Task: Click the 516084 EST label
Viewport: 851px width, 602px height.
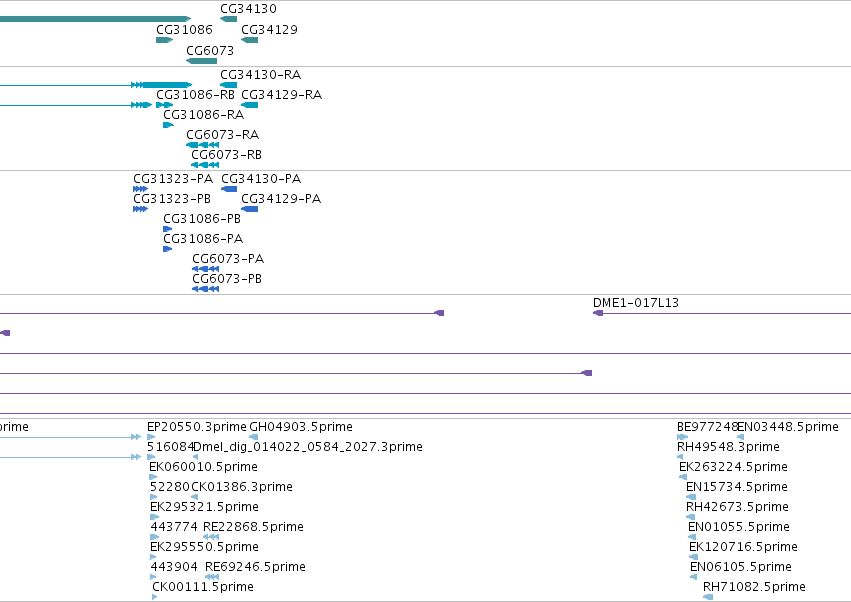Action: click(x=170, y=447)
